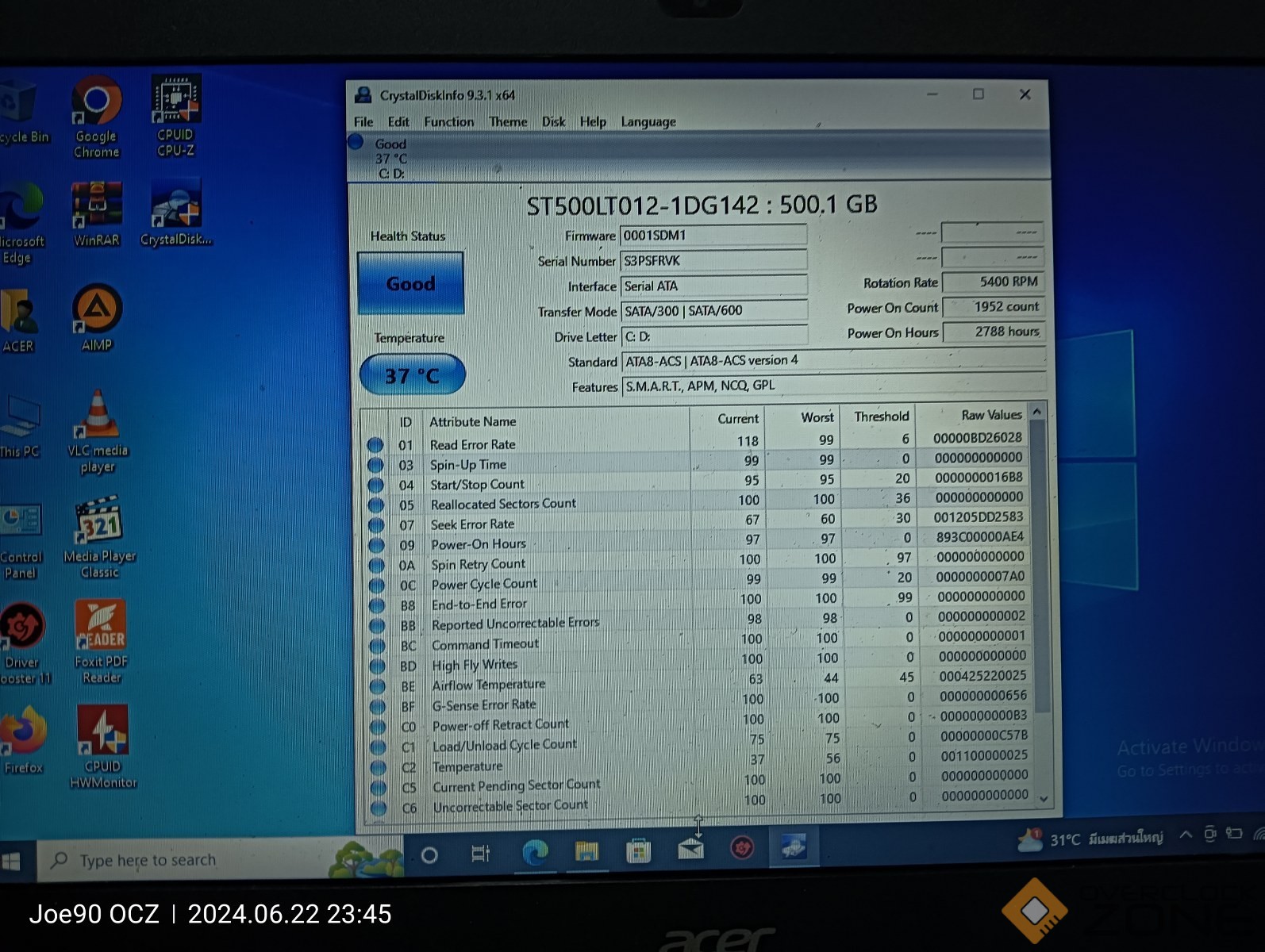Open the CPUID CPU-Z desktop shortcut
Screen dimensions: 1265x952
click(x=175, y=116)
